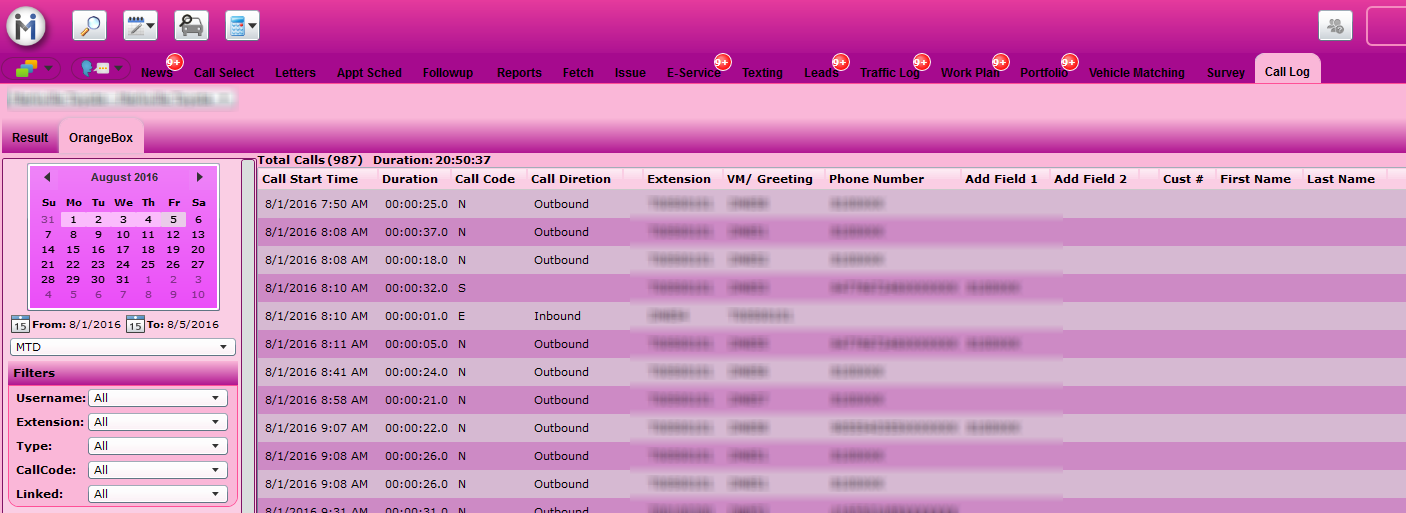1406x513 pixels.
Task: Expand the MTD date range dropdown
Action: (123, 347)
